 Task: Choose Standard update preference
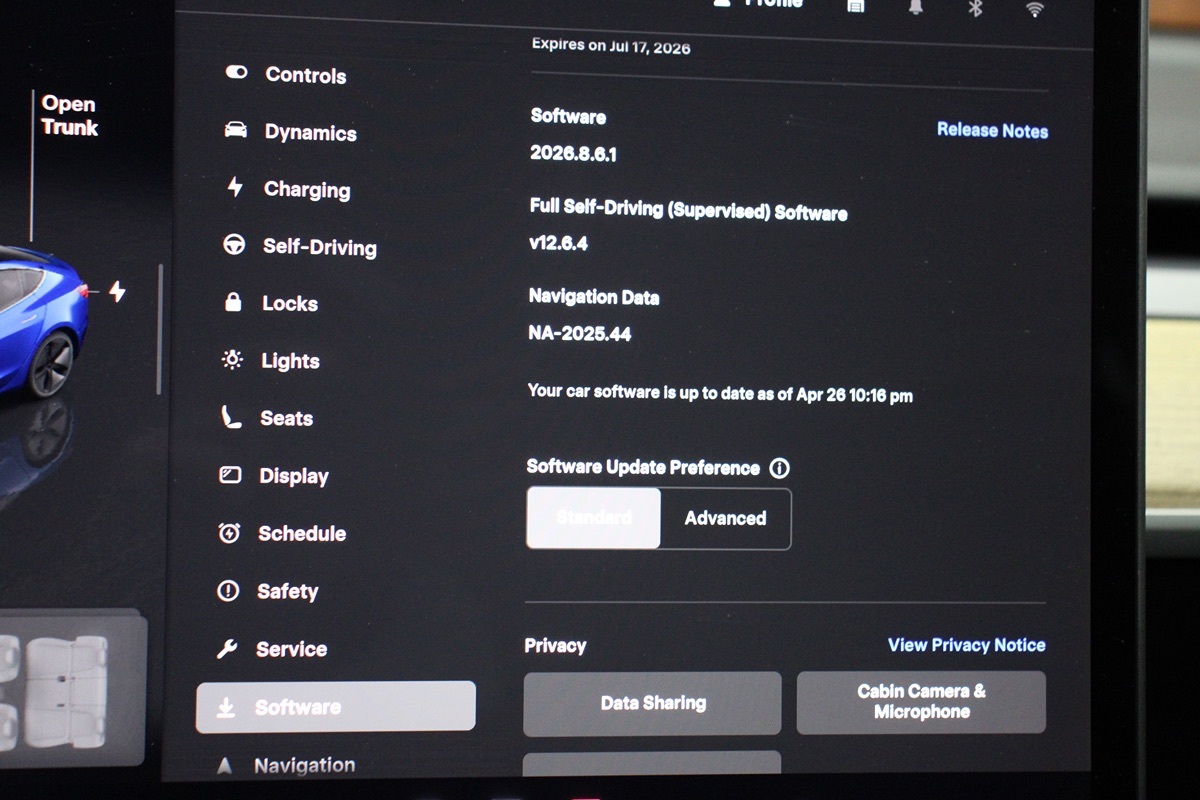594,518
